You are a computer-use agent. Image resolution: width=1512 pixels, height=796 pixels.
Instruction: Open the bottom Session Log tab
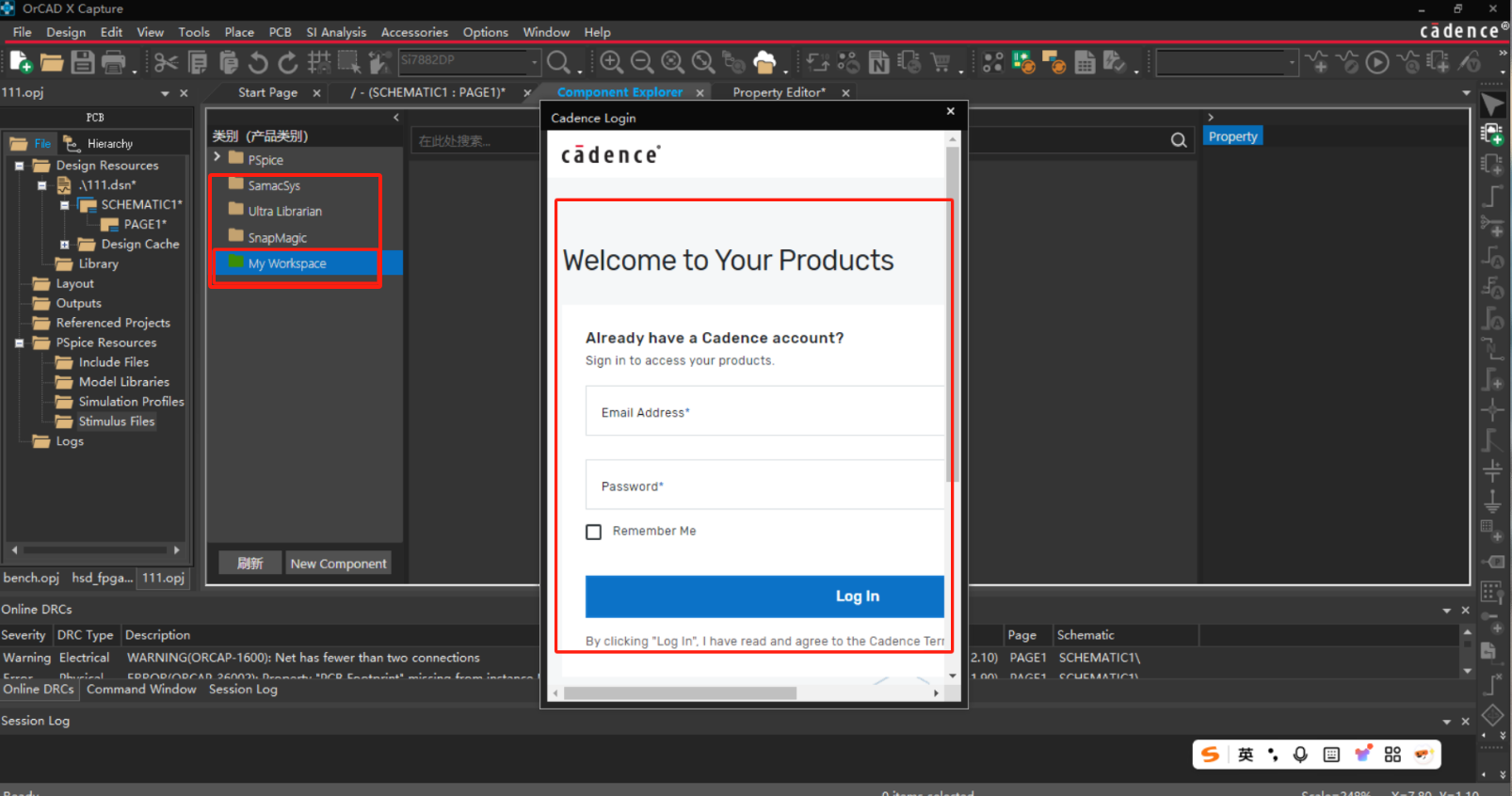(x=243, y=690)
